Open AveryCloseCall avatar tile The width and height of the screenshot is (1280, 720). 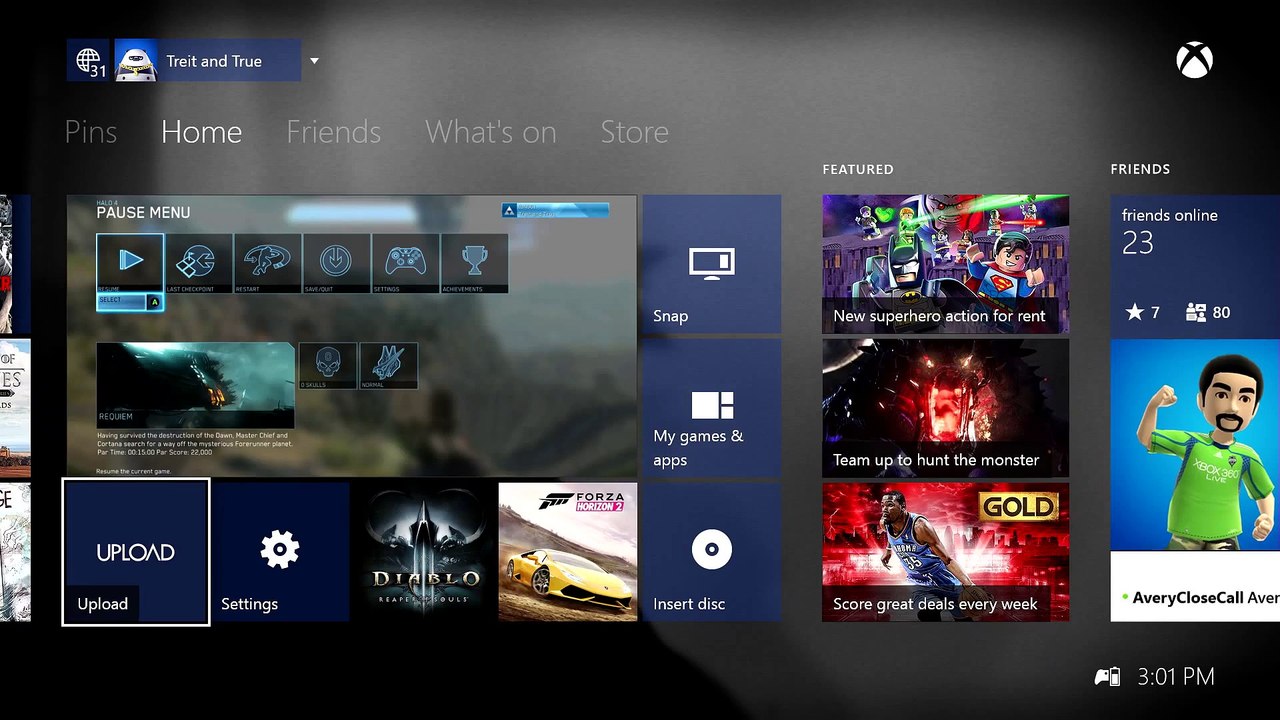[x=1195, y=480]
